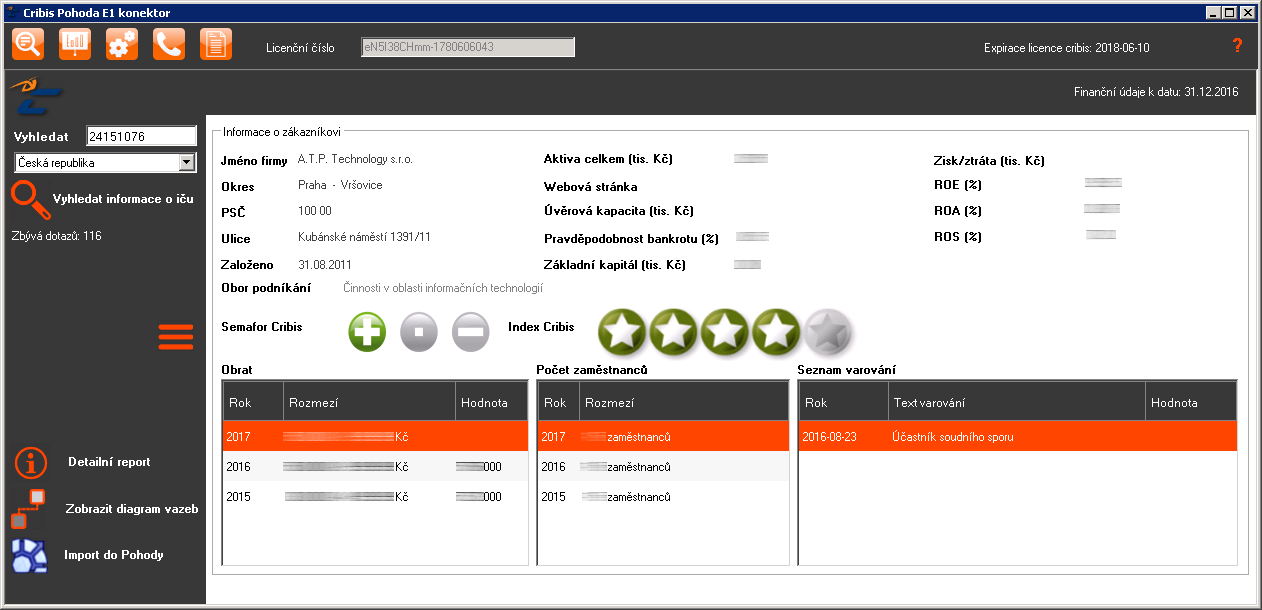Click company name A.T.P. Technology s.r.o.

click(355, 159)
